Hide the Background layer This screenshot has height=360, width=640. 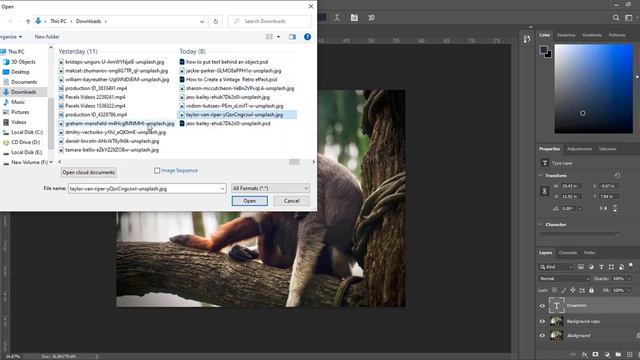click(542, 336)
